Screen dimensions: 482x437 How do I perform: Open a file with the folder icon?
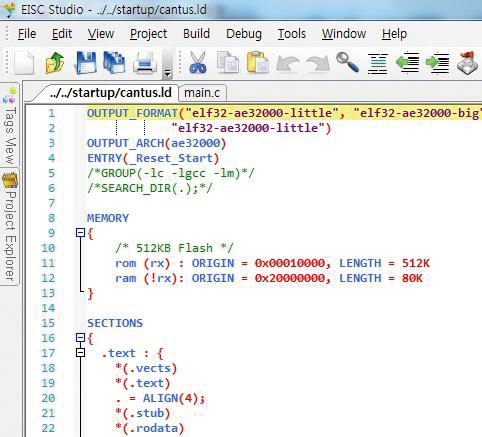(55, 62)
